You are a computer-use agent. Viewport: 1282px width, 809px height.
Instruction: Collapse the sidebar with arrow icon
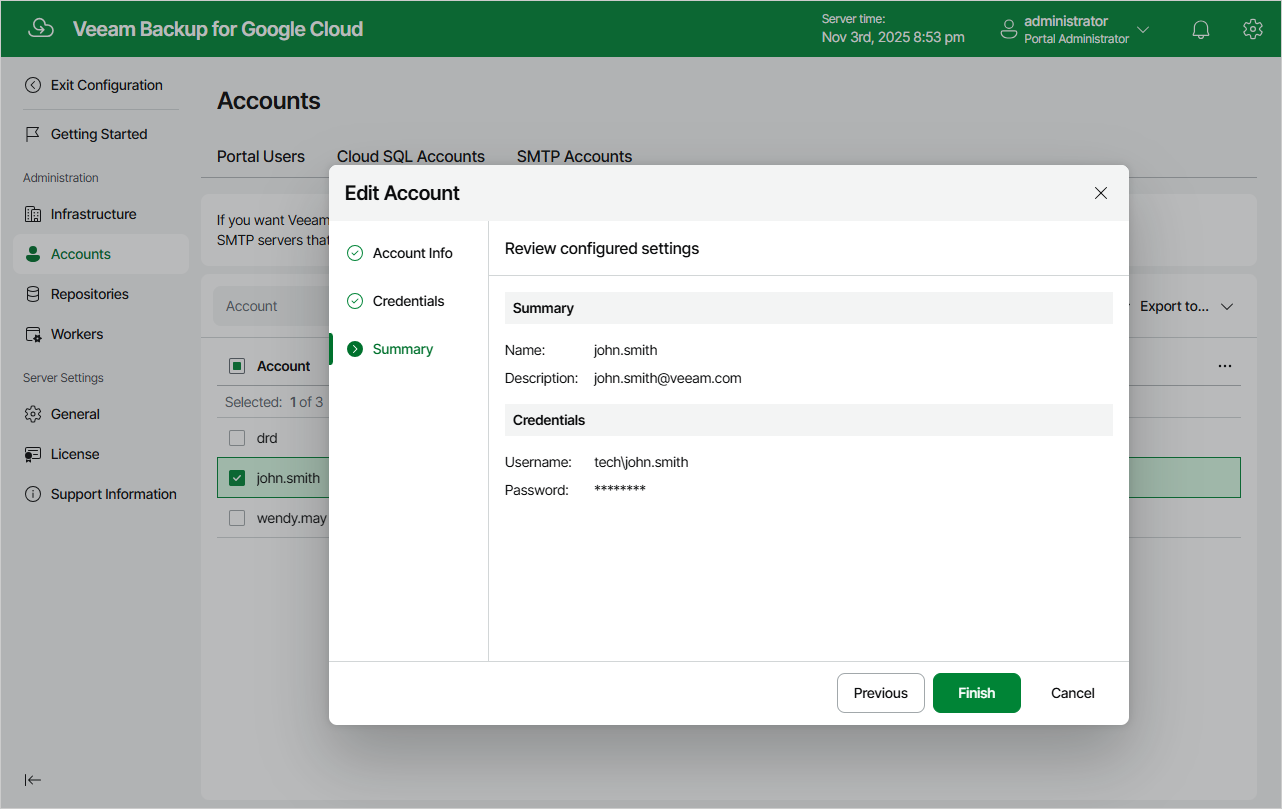click(33, 780)
